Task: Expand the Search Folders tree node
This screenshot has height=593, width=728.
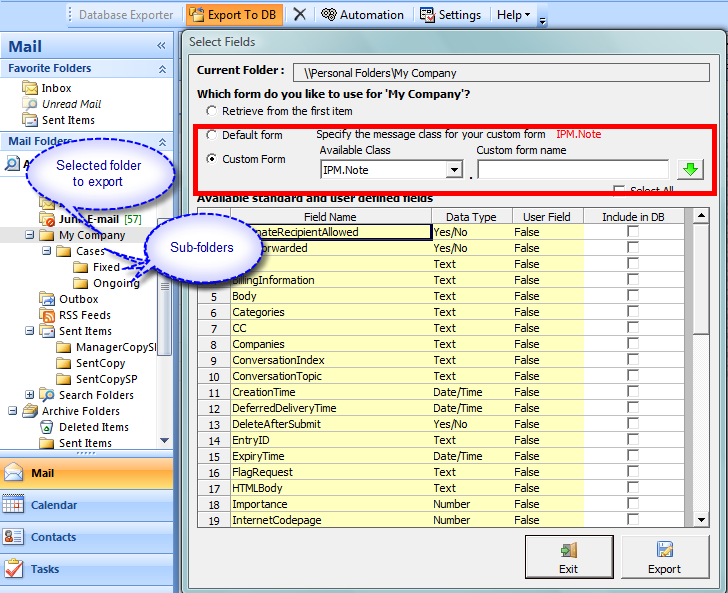Action: tap(30, 395)
